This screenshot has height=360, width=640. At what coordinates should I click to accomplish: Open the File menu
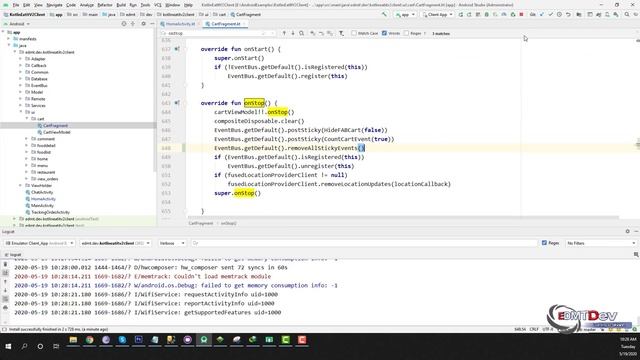pyautogui.click(x=16, y=5)
